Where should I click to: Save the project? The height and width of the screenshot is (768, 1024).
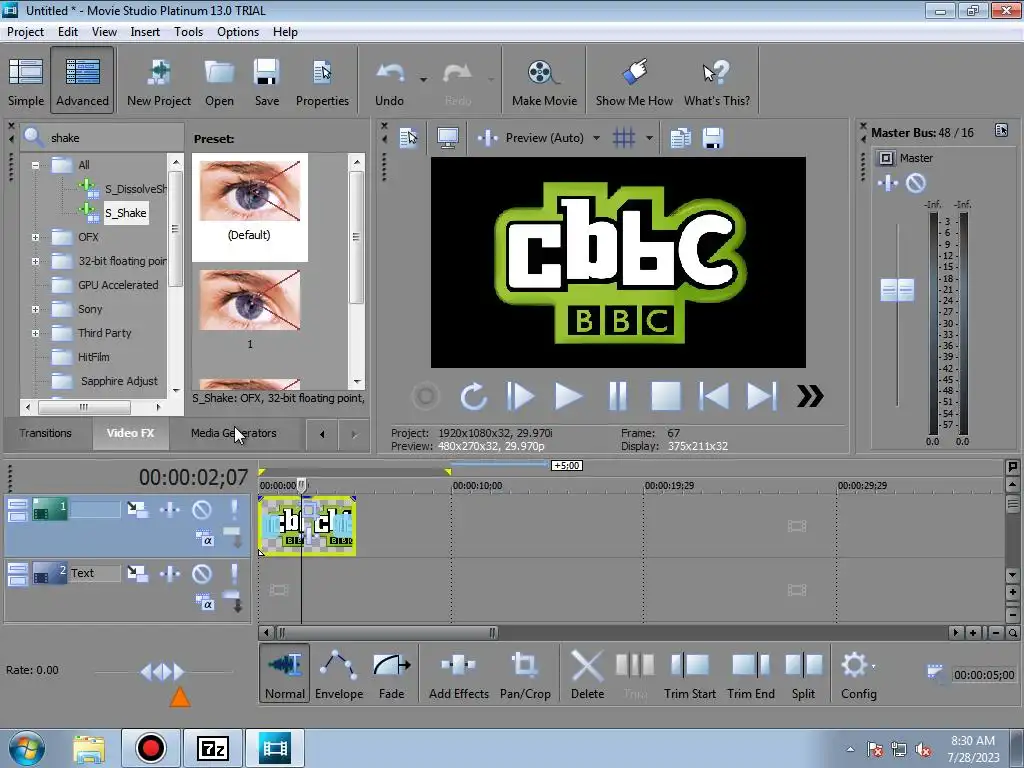(266, 82)
